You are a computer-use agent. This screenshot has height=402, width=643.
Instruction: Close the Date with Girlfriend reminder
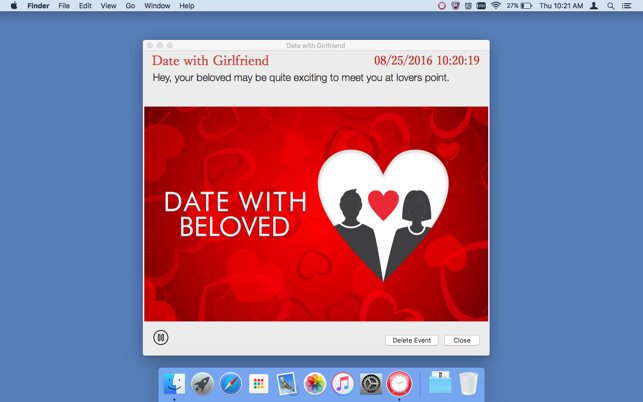pos(462,340)
